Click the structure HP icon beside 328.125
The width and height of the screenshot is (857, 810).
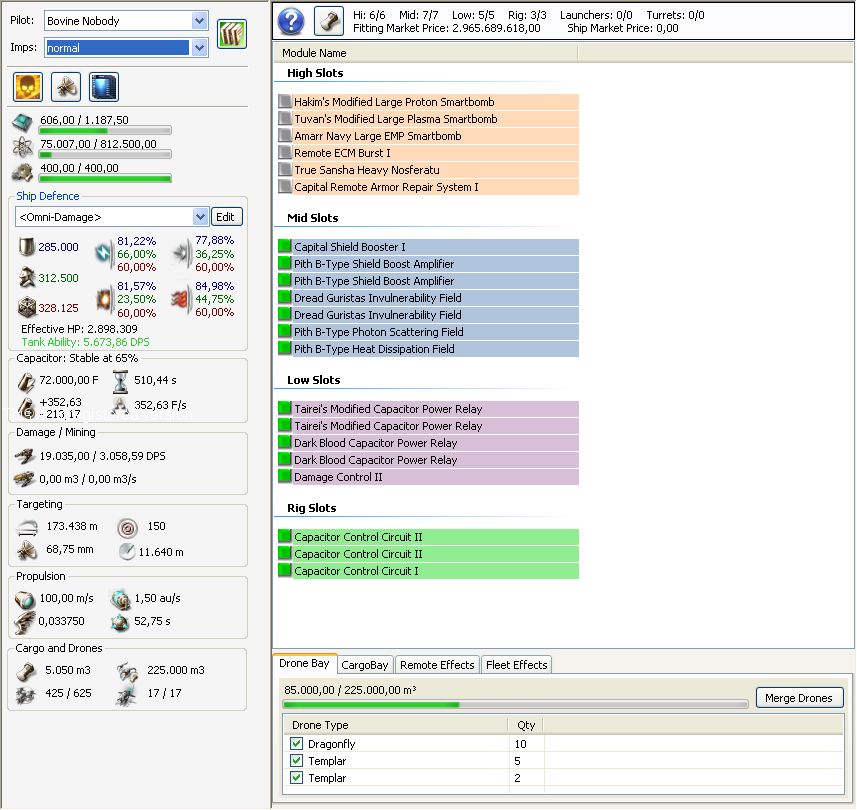[26, 307]
